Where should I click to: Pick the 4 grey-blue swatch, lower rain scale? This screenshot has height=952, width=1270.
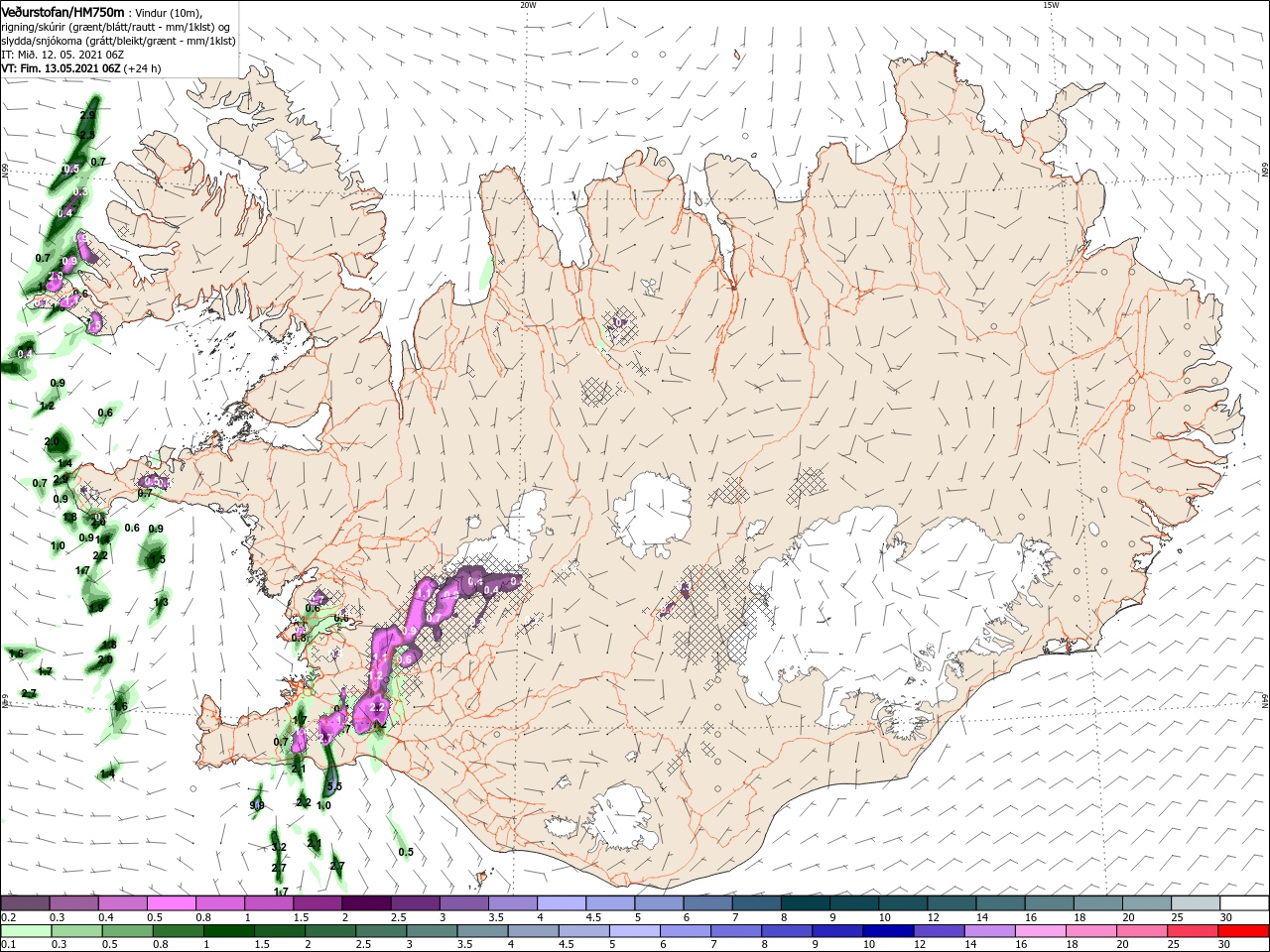[x=532, y=931]
